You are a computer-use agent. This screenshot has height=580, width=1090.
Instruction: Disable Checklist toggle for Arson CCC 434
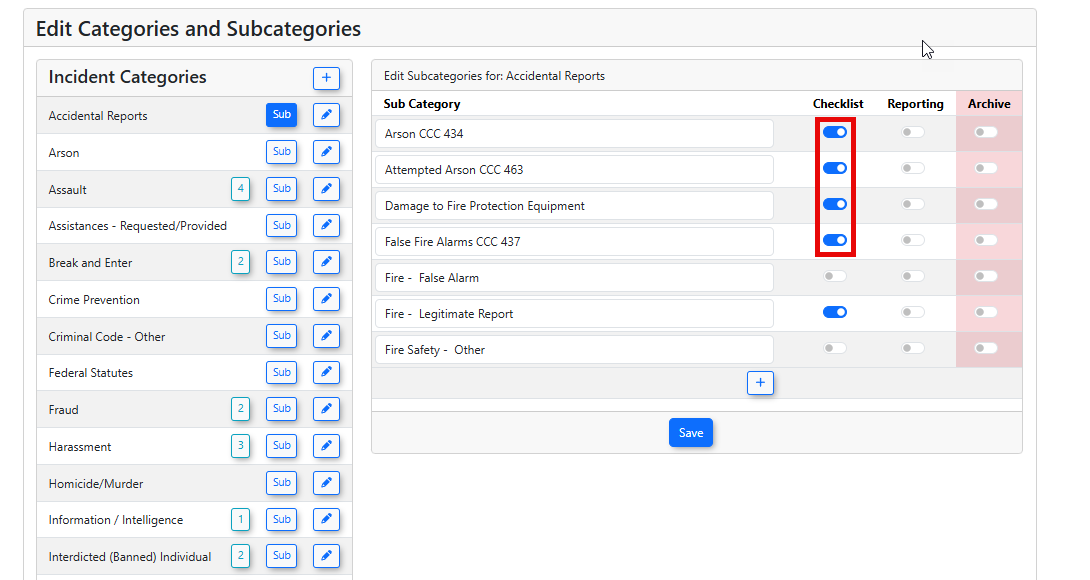coord(834,132)
